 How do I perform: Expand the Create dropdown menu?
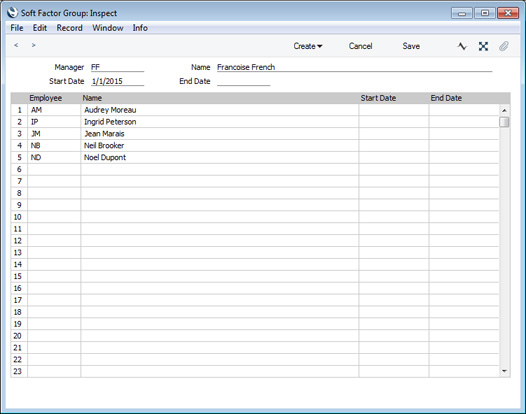[308, 46]
